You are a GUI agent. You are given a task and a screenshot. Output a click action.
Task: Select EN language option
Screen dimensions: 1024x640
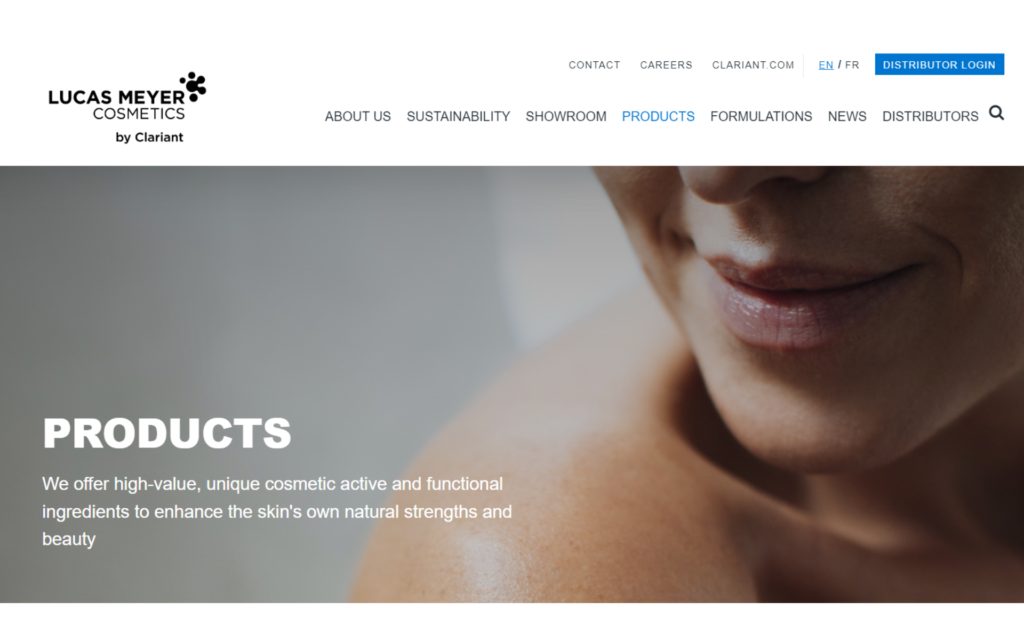pos(825,65)
